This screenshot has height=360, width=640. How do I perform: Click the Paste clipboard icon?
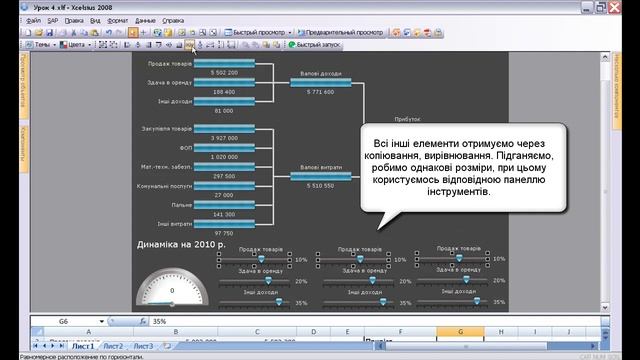(x=95, y=33)
